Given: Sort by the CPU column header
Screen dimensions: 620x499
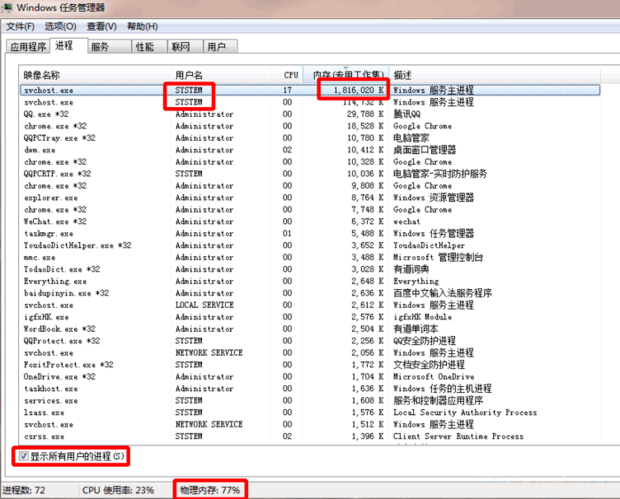Looking at the screenshot, I should point(290,75).
